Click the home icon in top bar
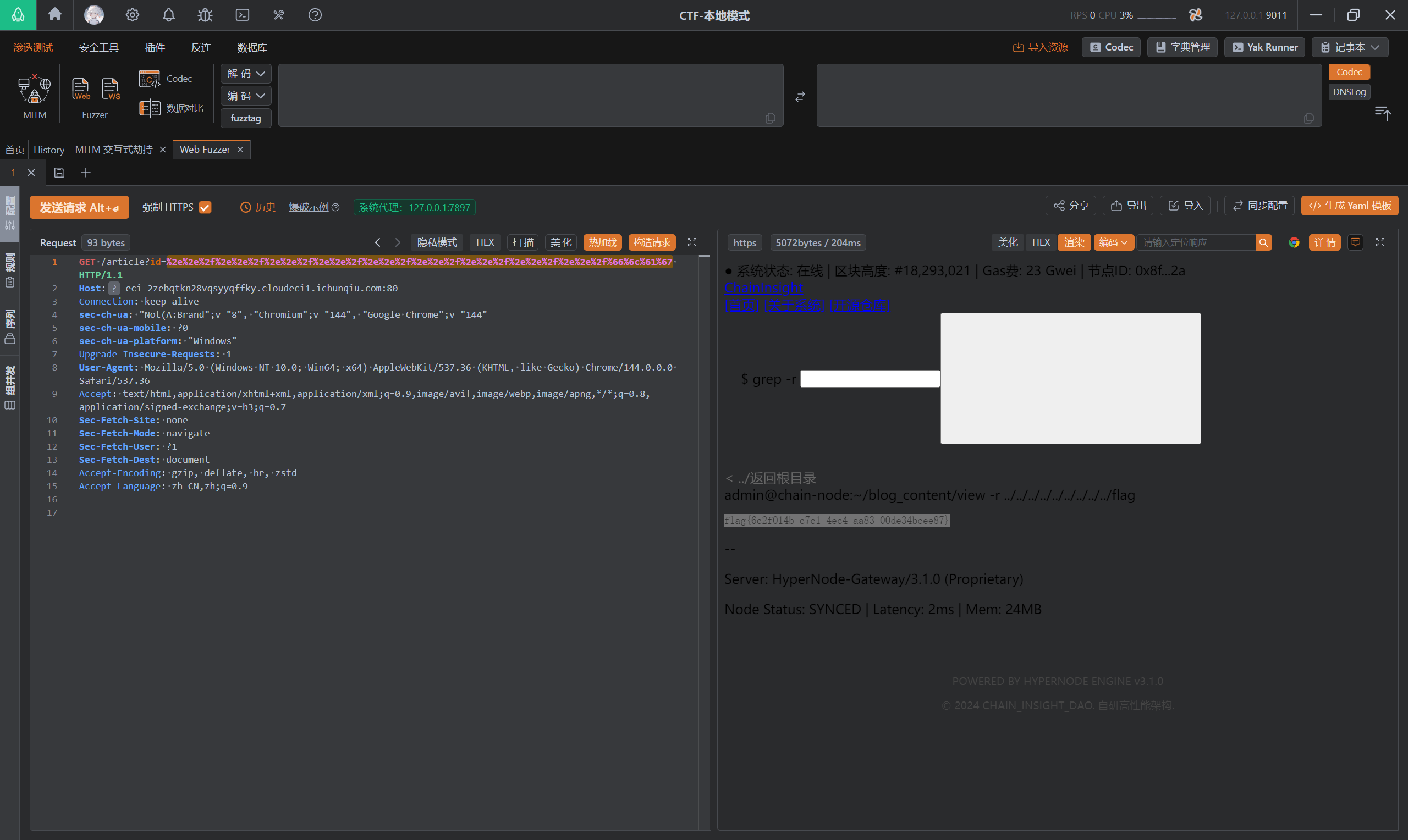 tap(55, 15)
